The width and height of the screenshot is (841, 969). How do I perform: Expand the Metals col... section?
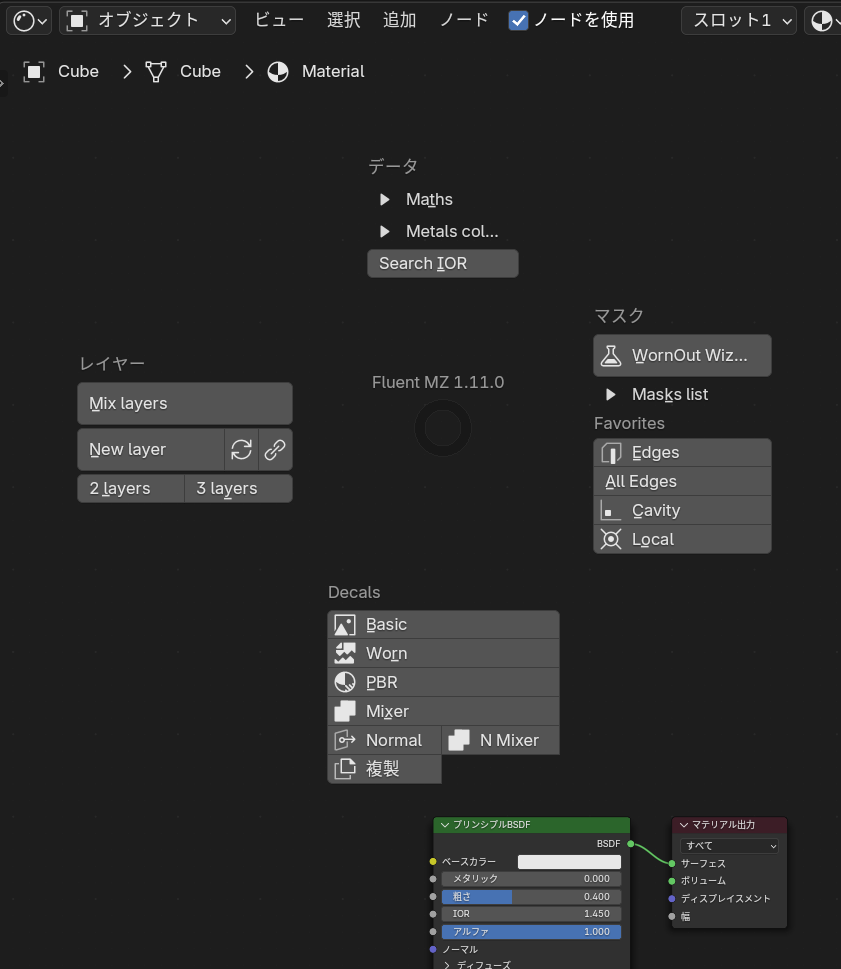coord(385,232)
